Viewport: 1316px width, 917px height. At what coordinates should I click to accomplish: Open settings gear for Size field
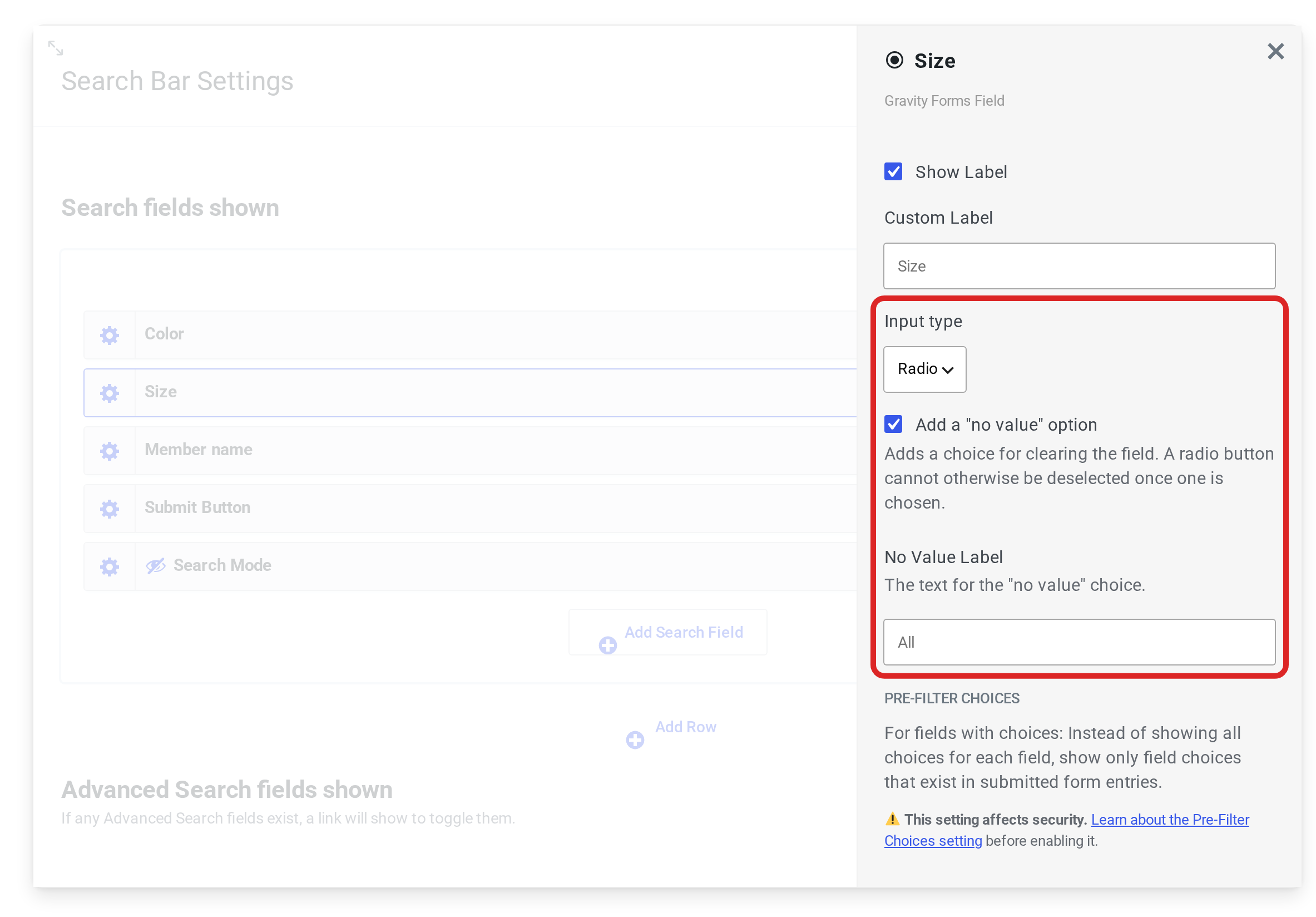point(110,393)
